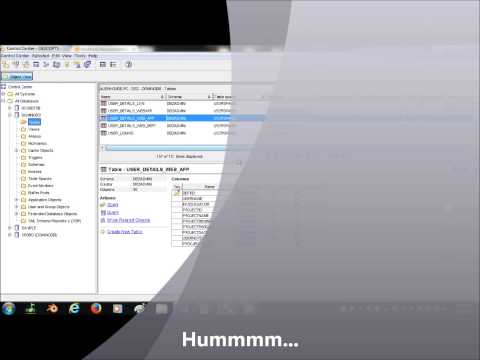Expand the Federated Database Objects folder
This screenshot has height=360, width=480.
pyautogui.click(x=16, y=214)
